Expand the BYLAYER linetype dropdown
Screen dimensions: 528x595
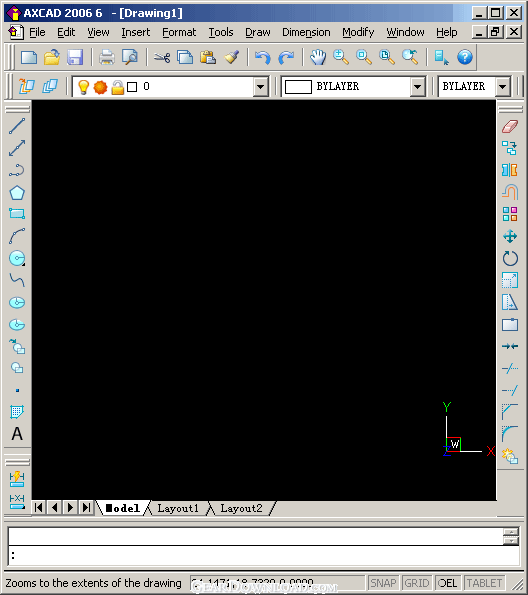(502, 87)
